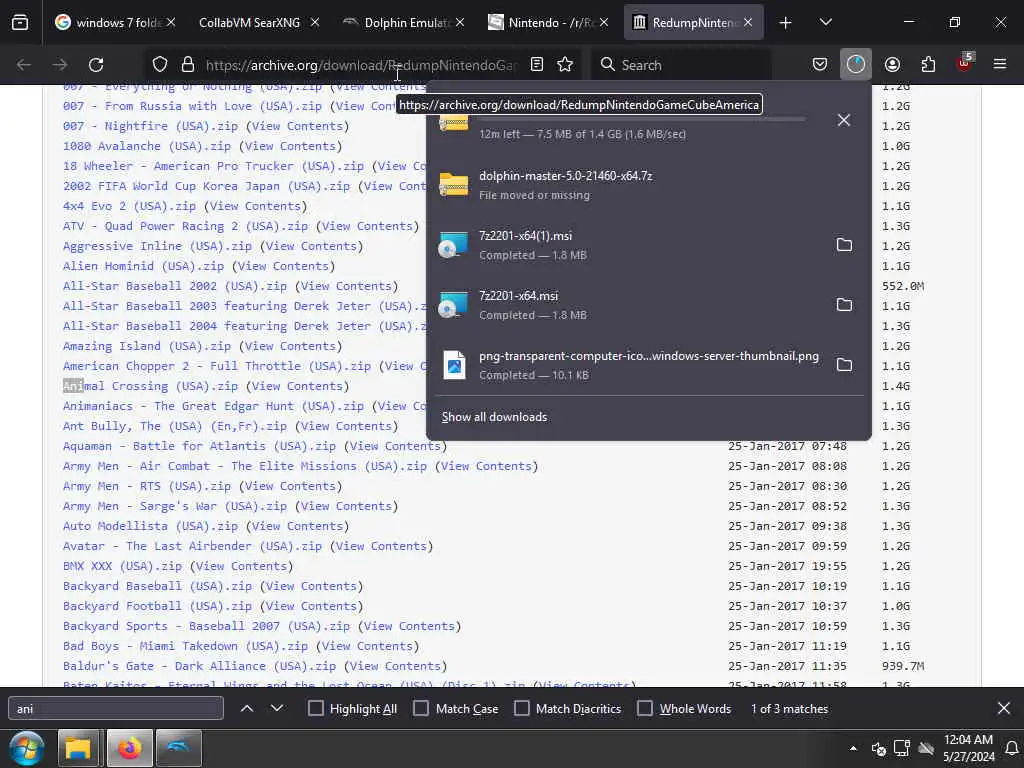1024x768 pixels.
Task: Expand the list all tabs dropdown
Action: click(825, 22)
